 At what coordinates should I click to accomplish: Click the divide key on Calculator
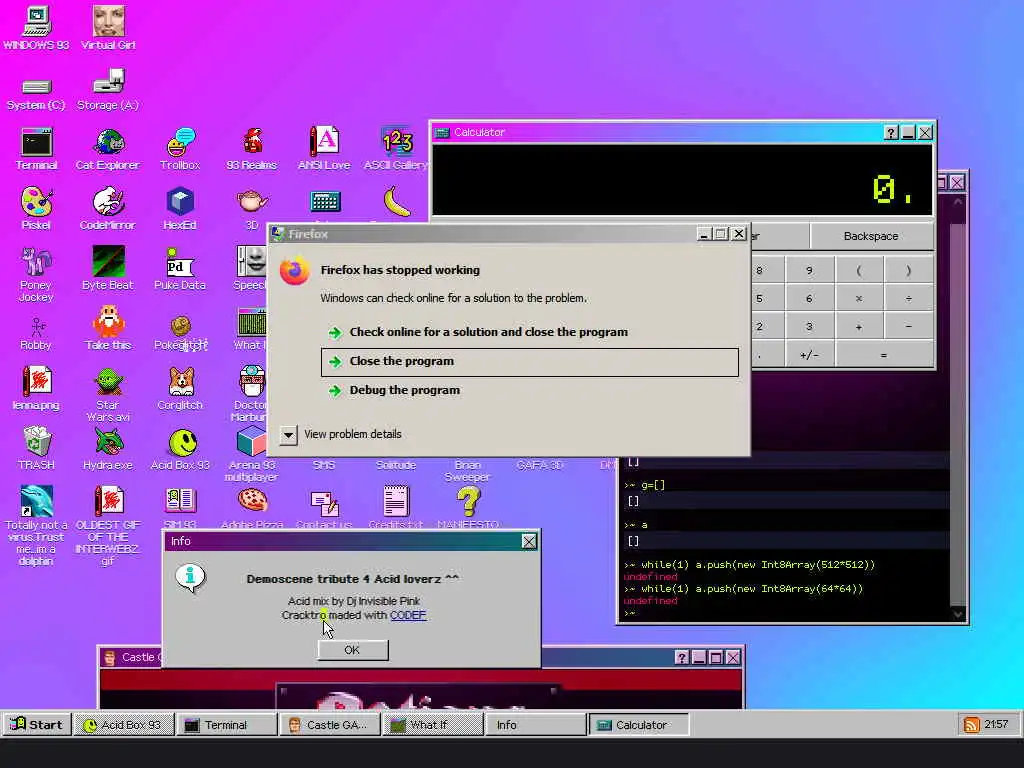908,298
